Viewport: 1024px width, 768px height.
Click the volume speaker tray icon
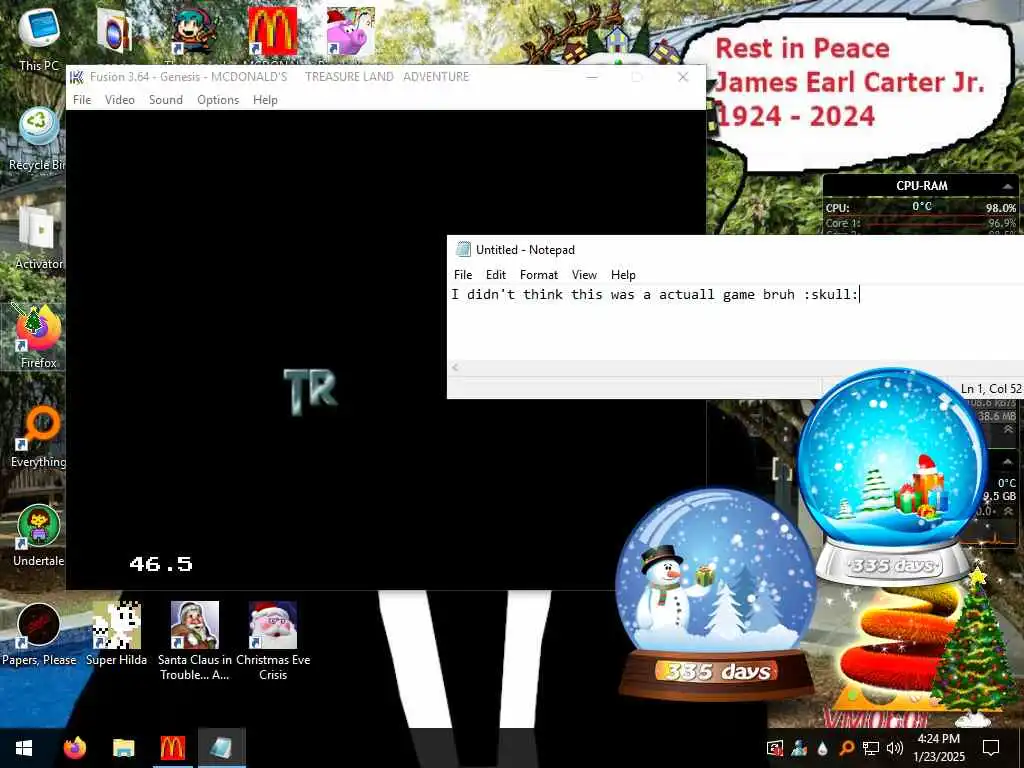point(895,748)
